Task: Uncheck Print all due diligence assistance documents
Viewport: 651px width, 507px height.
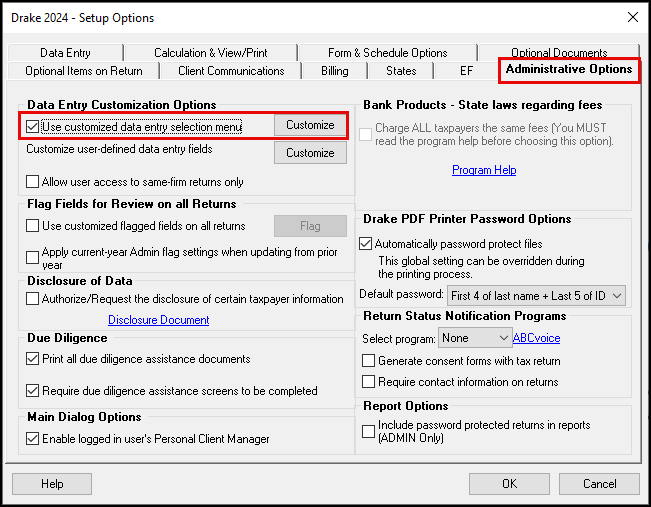Action: click(x=32, y=358)
